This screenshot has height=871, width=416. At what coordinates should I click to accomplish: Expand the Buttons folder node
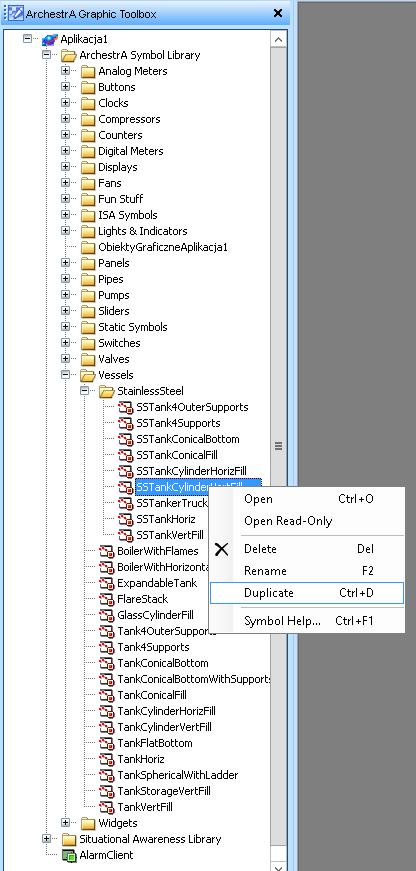coord(66,87)
